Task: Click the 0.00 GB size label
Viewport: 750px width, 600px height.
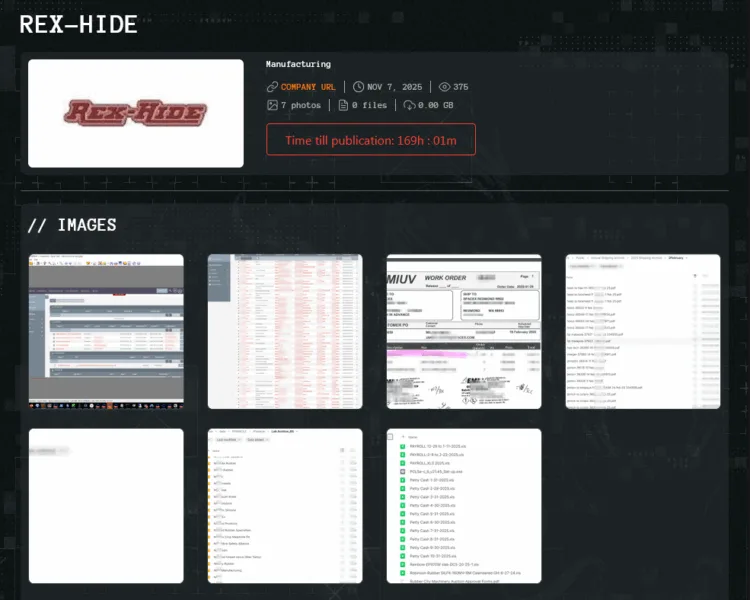Action: point(436,105)
